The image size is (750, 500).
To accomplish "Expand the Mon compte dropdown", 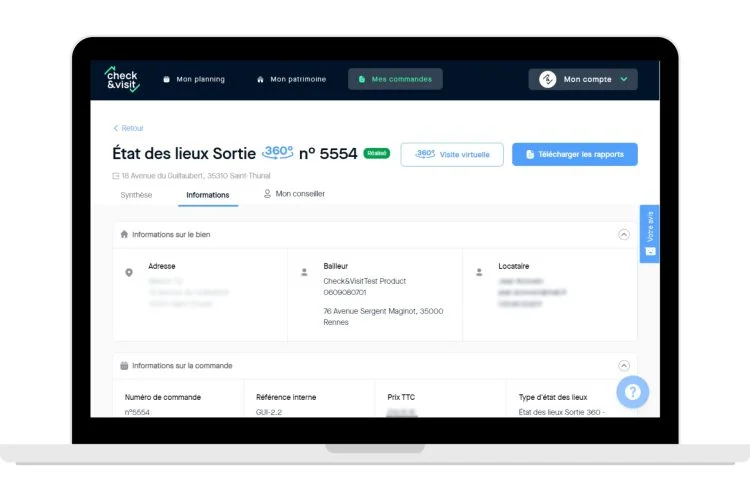I will coord(583,79).
